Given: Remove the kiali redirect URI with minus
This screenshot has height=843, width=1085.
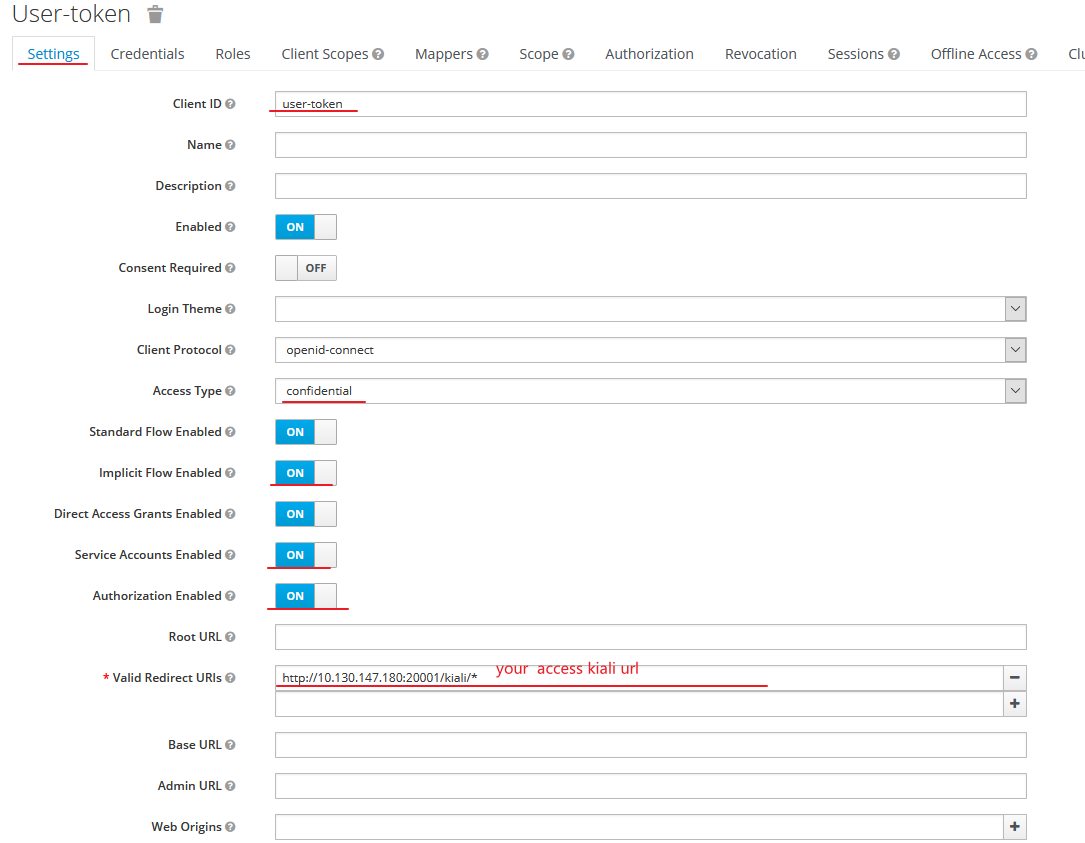Looking at the screenshot, I should click(1014, 678).
